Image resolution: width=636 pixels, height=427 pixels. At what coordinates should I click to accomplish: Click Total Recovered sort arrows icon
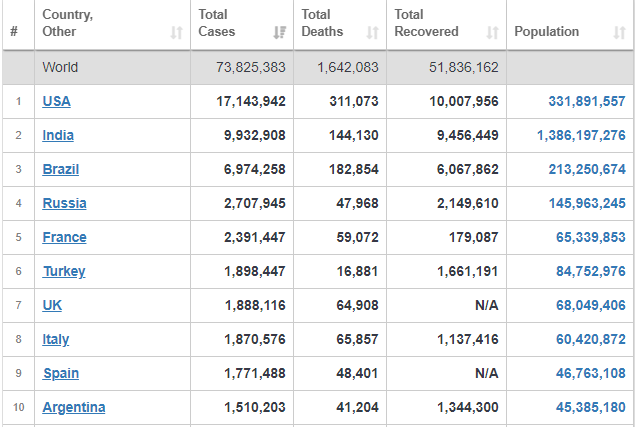pyautogui.click(x=492, y=32)
